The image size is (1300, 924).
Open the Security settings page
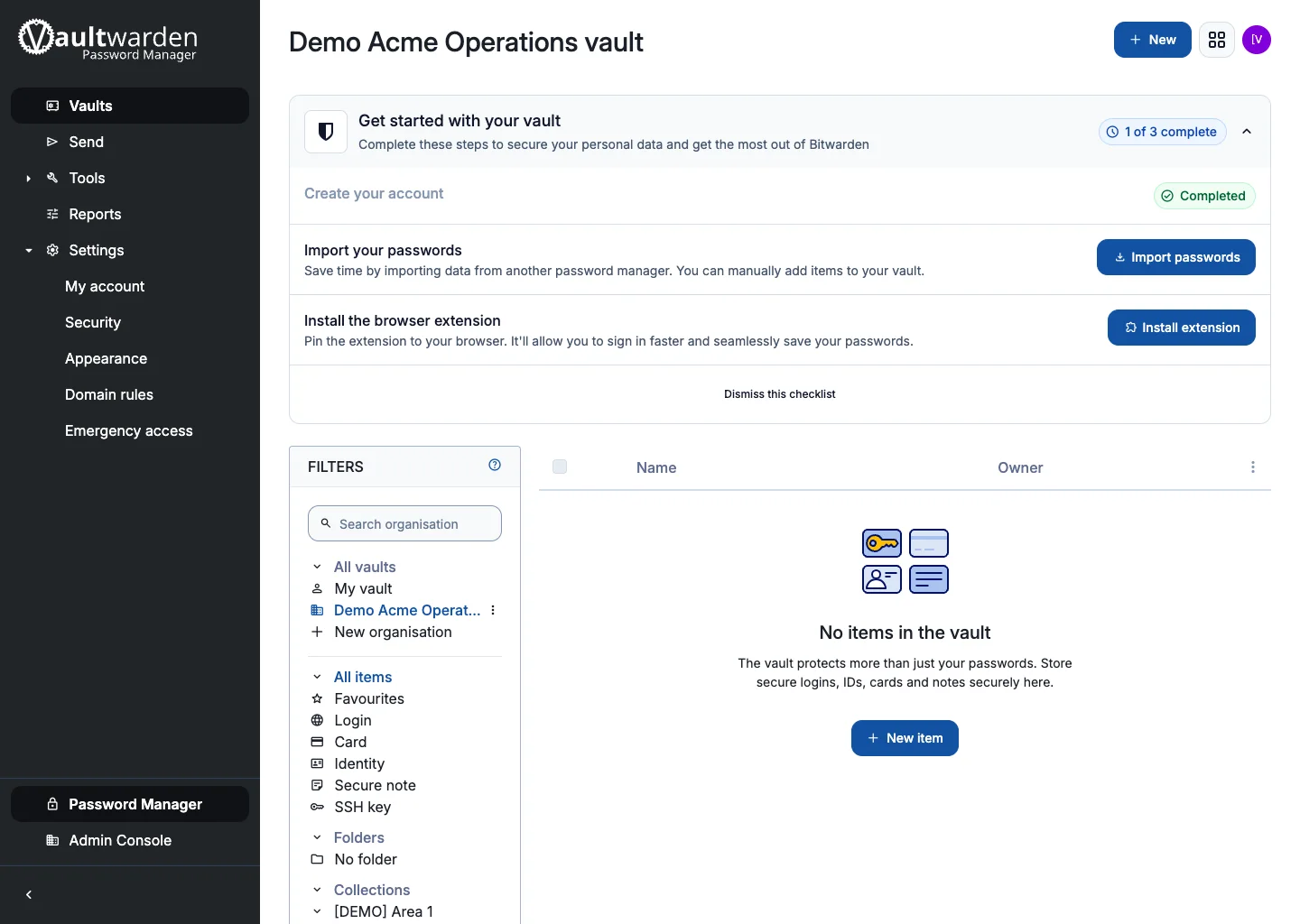point(93,322)
